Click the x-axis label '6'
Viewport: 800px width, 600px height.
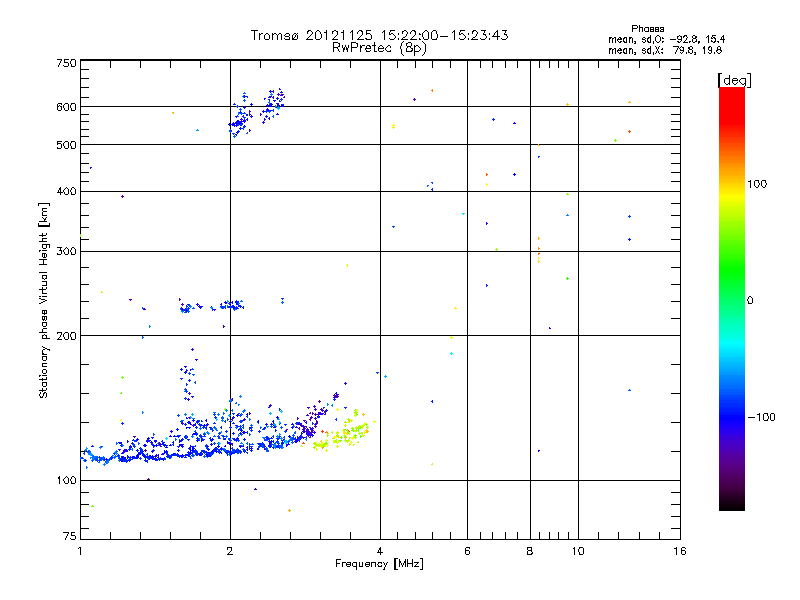point(467,551)
